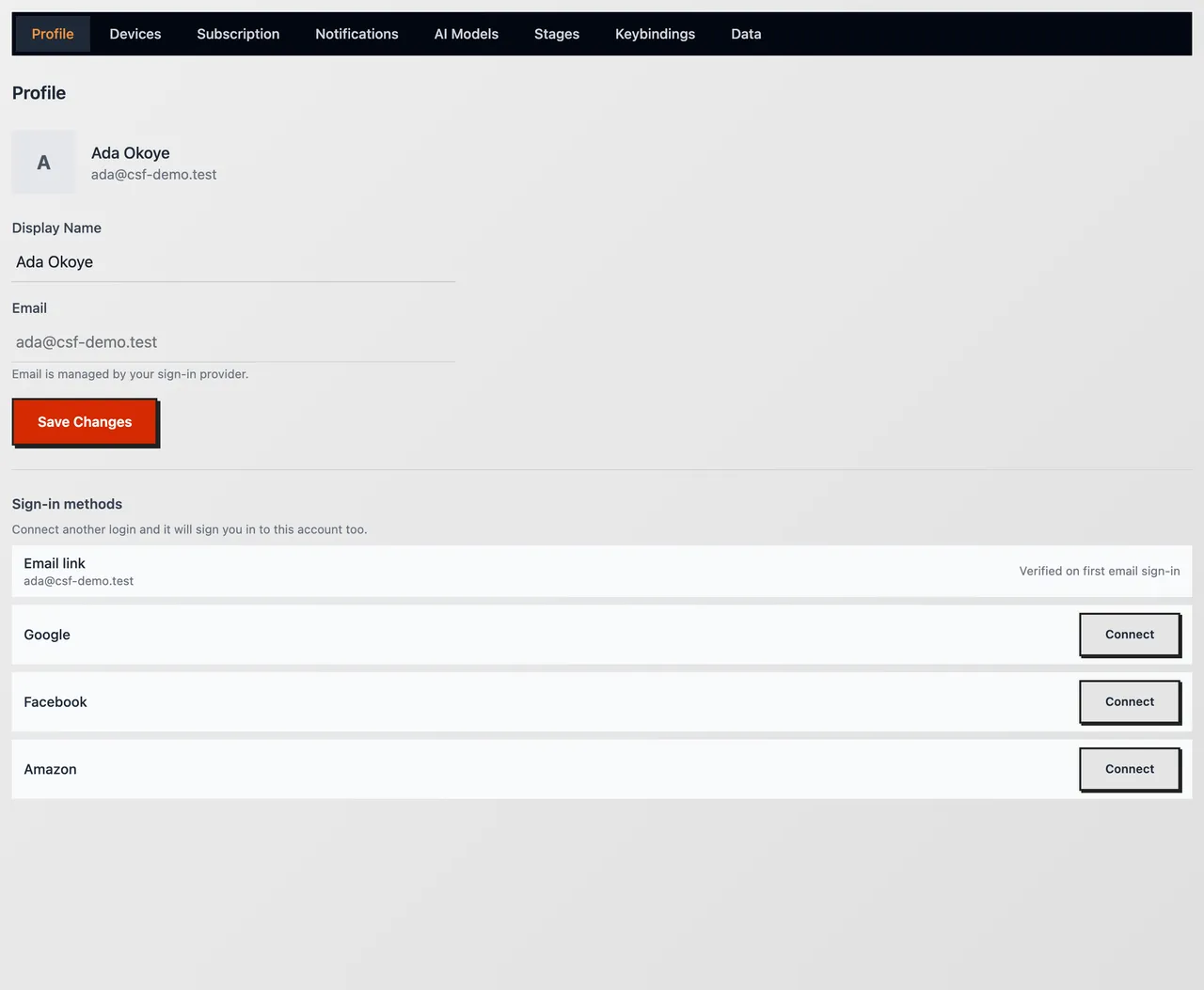Switch to the Devices tab
Viewport: 1204px width, 990px height.
click(135, 34)
